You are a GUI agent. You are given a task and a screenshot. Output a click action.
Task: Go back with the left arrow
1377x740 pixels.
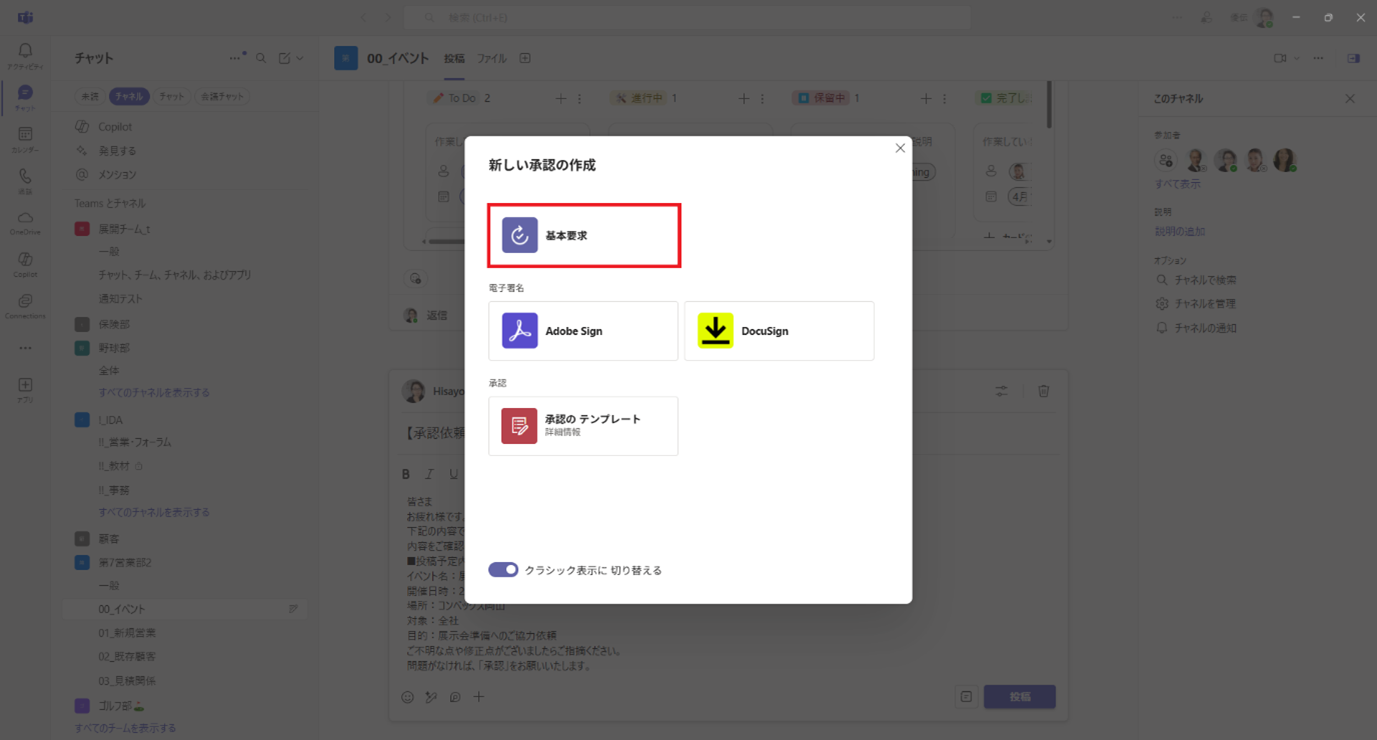tap(364, 18)
